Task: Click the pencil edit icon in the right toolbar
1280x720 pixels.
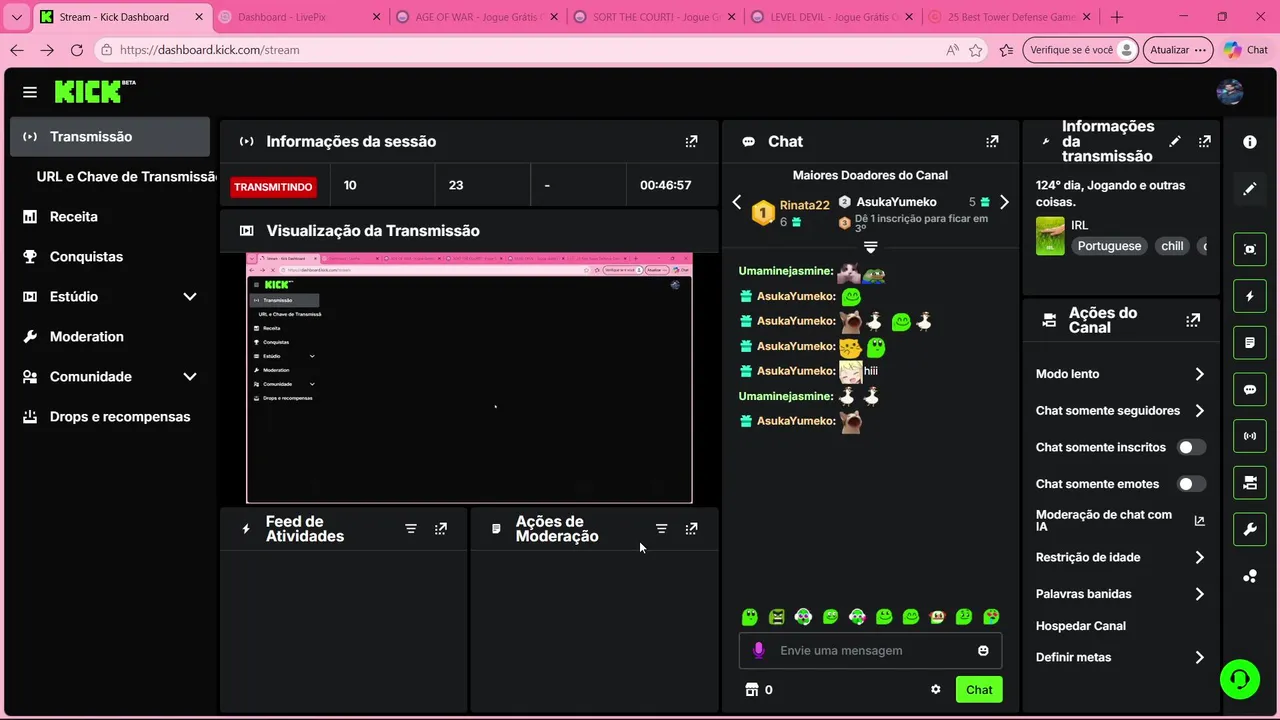Action: (x=1250, y=189)
